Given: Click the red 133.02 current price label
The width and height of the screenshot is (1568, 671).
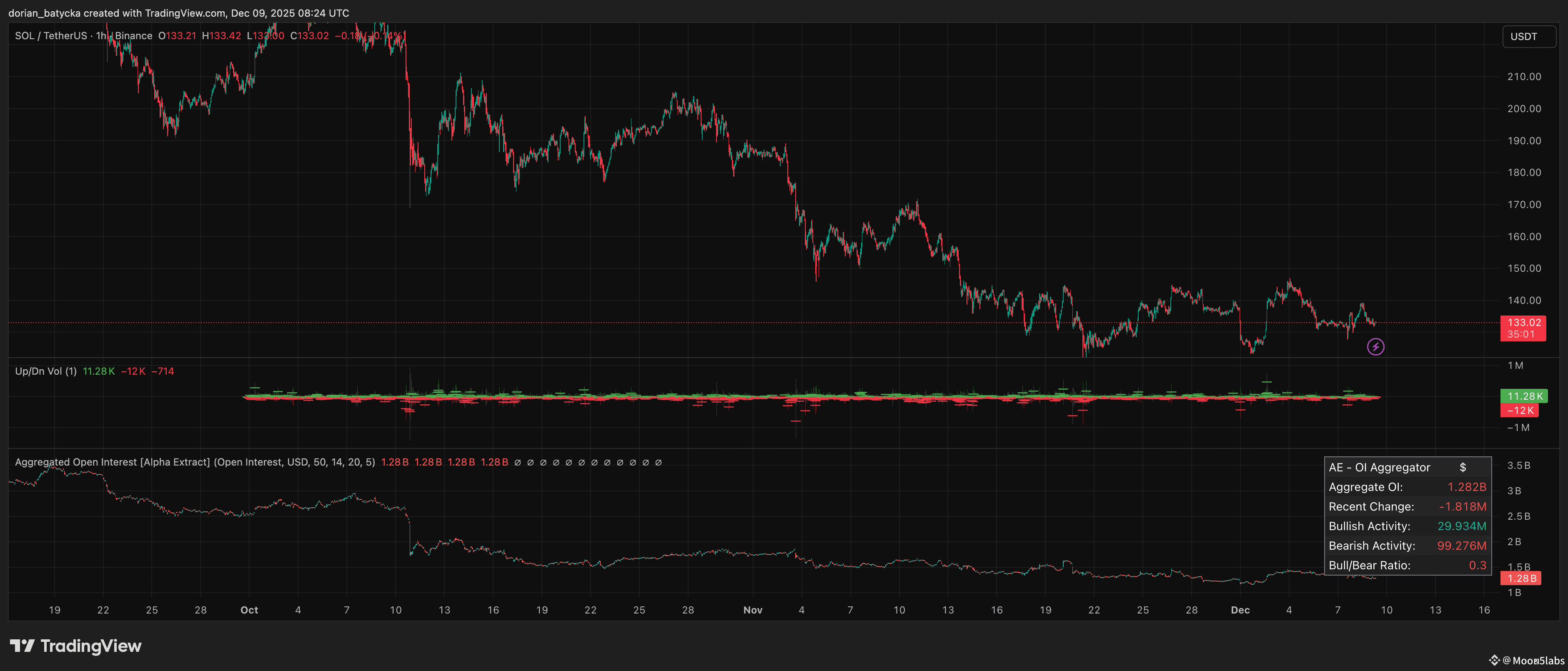Looking at the screenshot, I should pos(1523,323).
